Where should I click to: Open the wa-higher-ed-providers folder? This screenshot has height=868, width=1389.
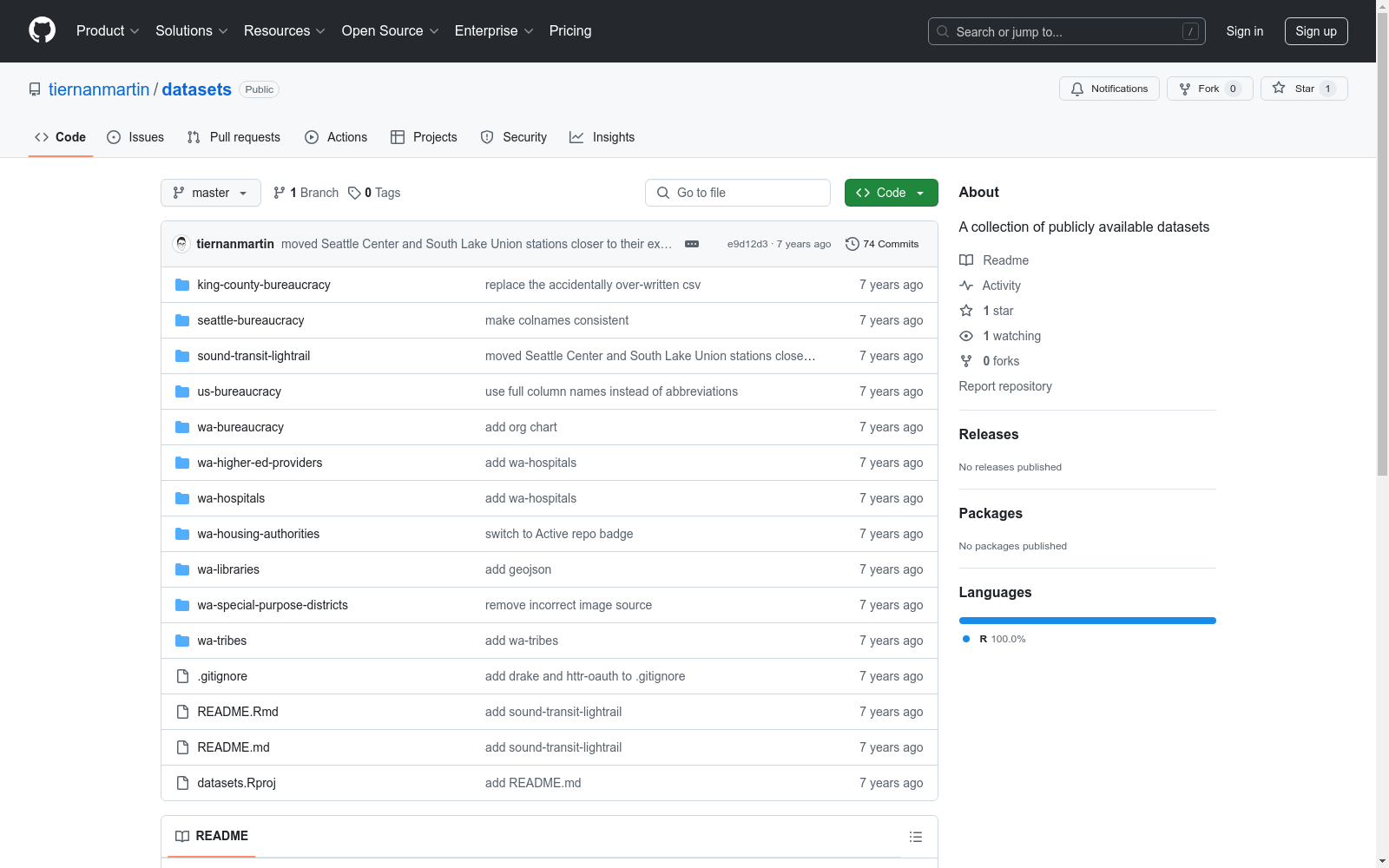[260, 463]
